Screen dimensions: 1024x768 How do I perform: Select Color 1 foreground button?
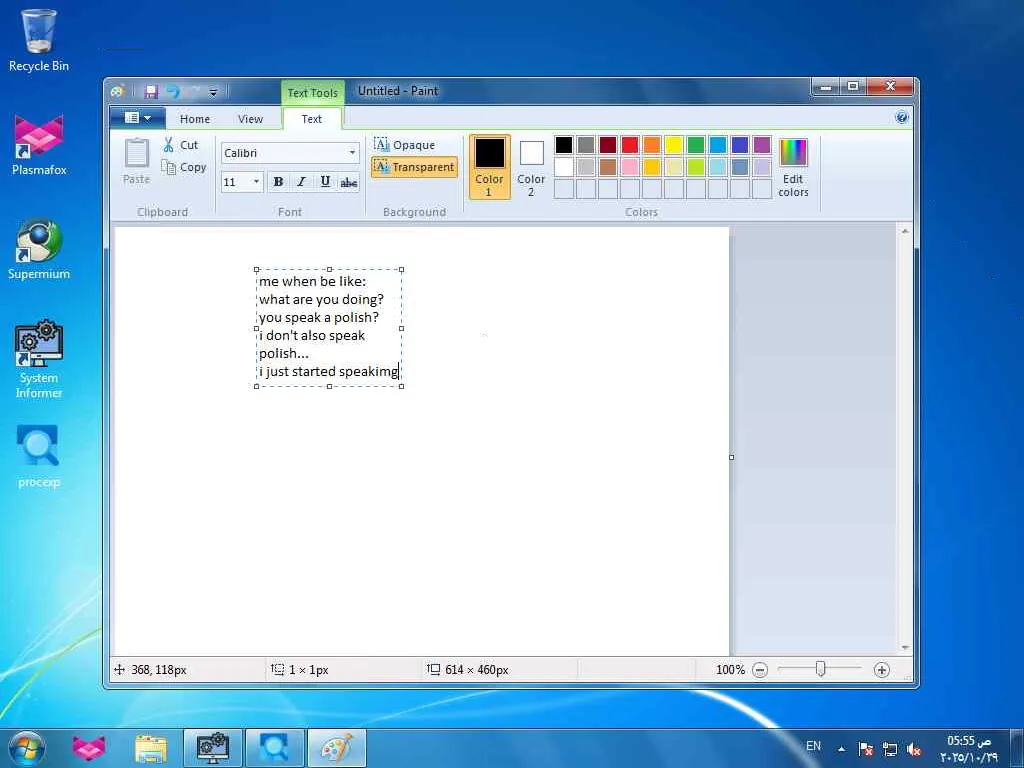pyautogui.click(x=489, y=167)
